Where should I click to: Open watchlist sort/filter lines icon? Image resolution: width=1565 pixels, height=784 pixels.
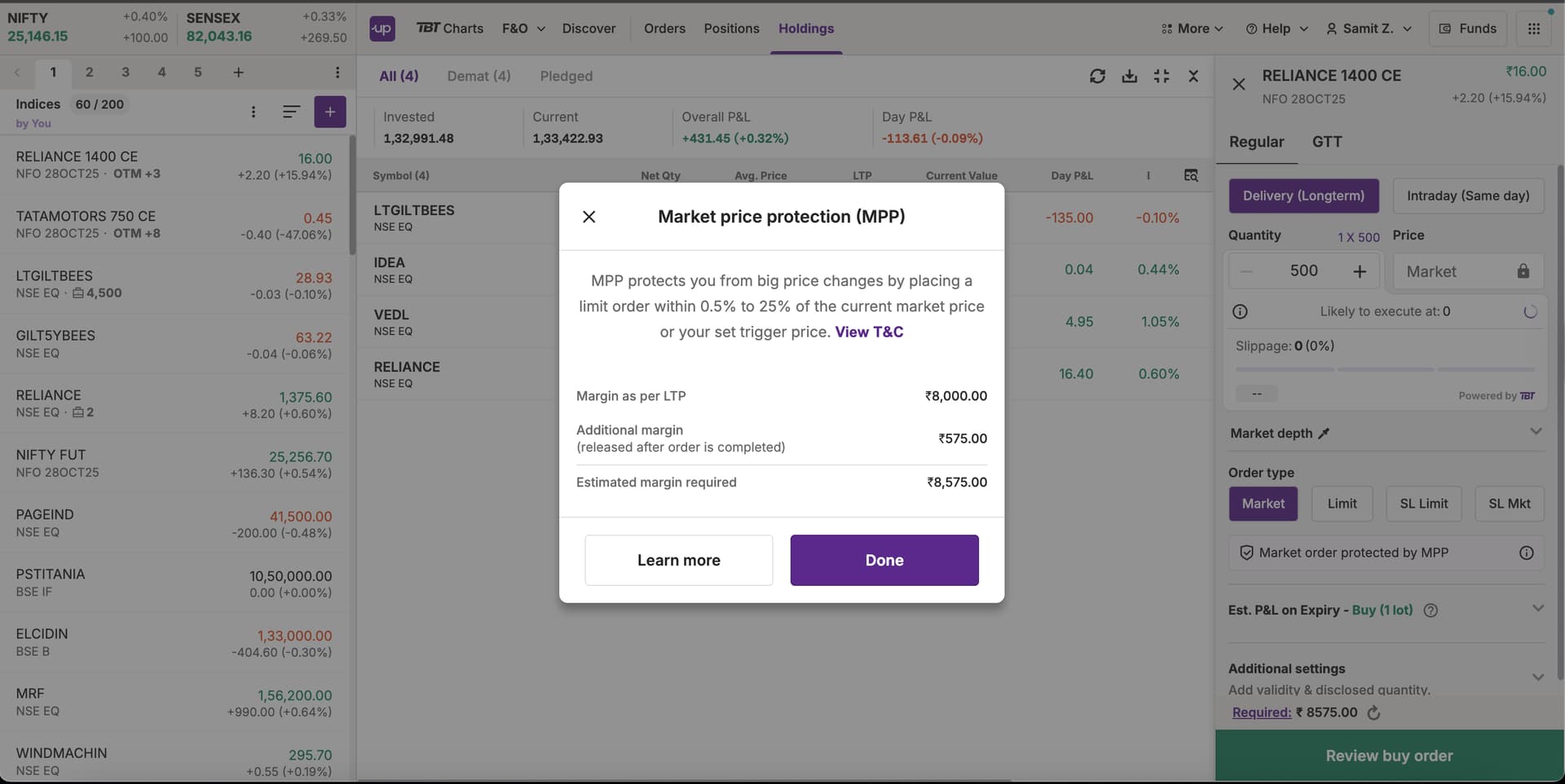click(291, 112)
